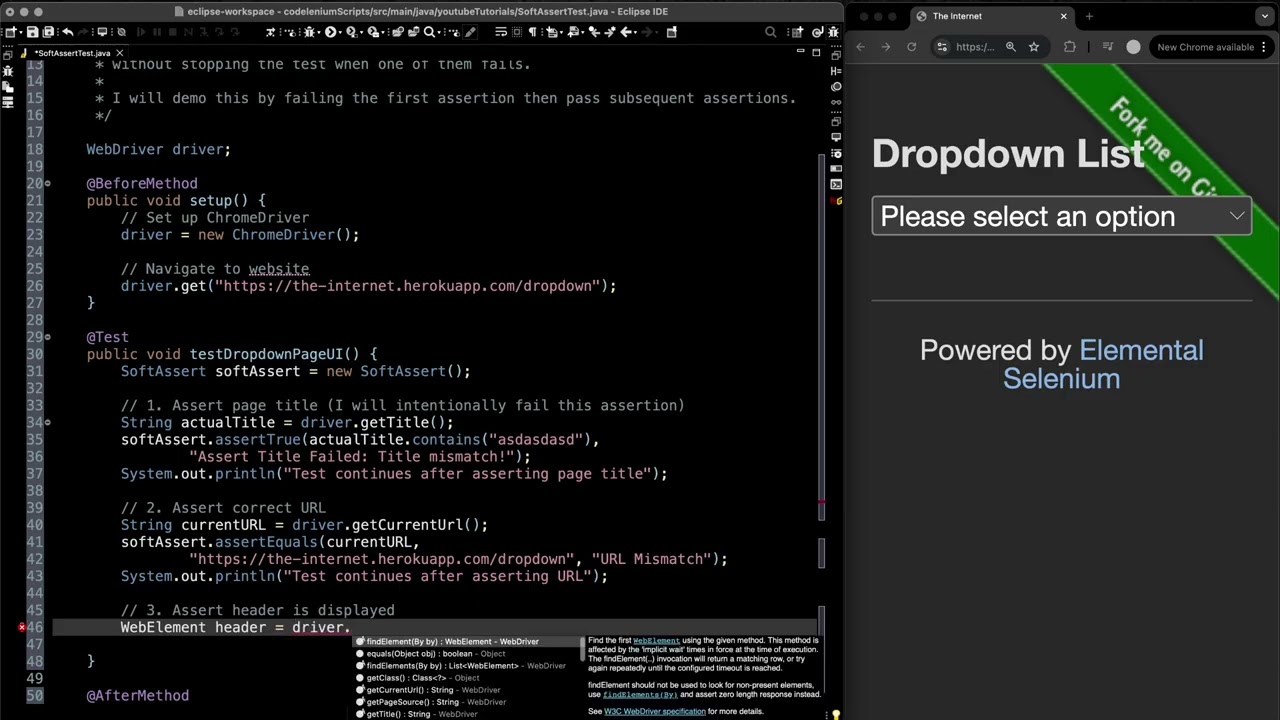Open a new tab in Chrome
The height and width of the screenshot is (720, 1280).
[x=1089, y=16]
